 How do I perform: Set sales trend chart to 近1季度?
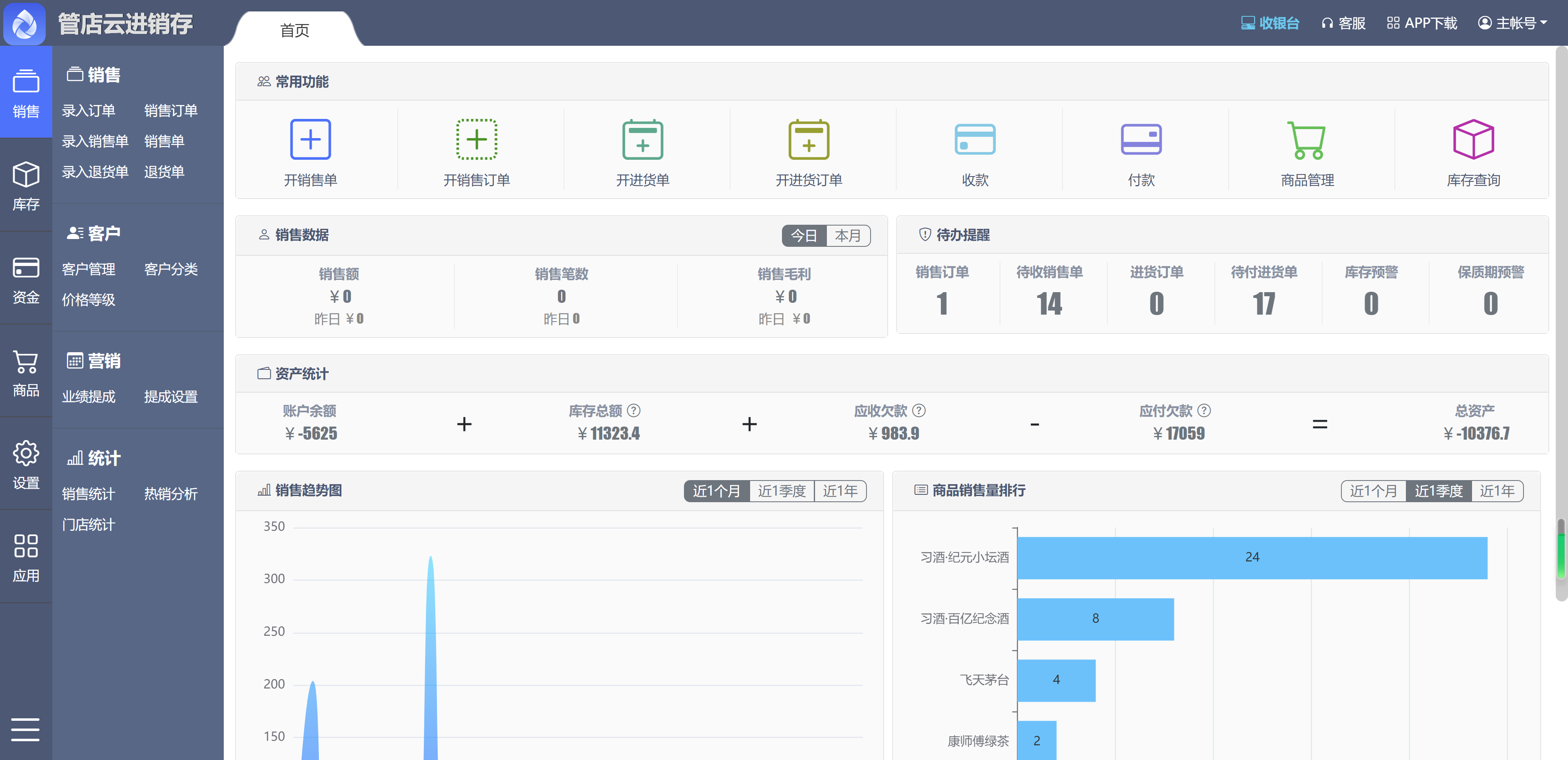coord(782,491)
